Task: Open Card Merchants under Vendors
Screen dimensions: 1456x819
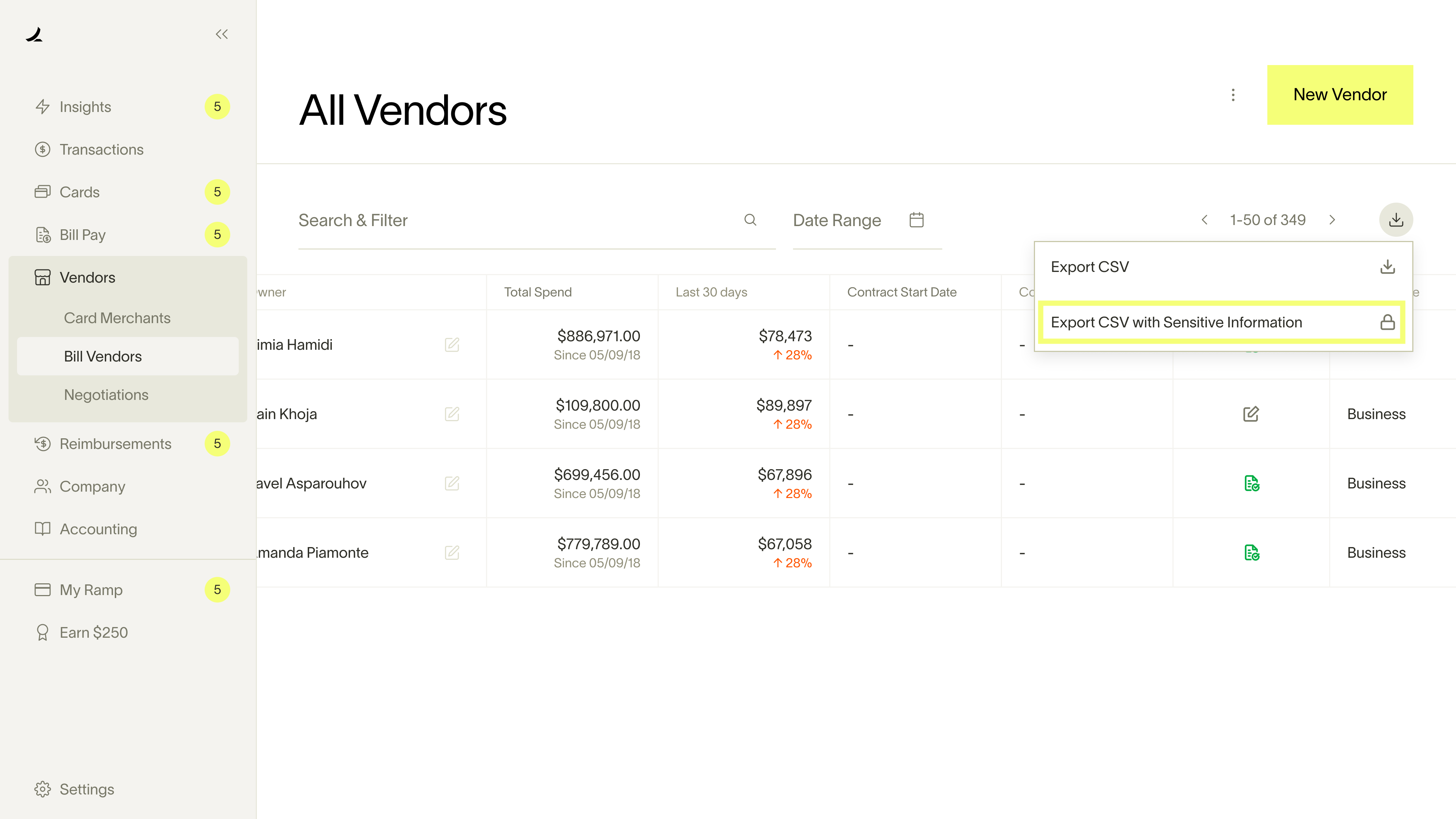Action: pos(117,318)
